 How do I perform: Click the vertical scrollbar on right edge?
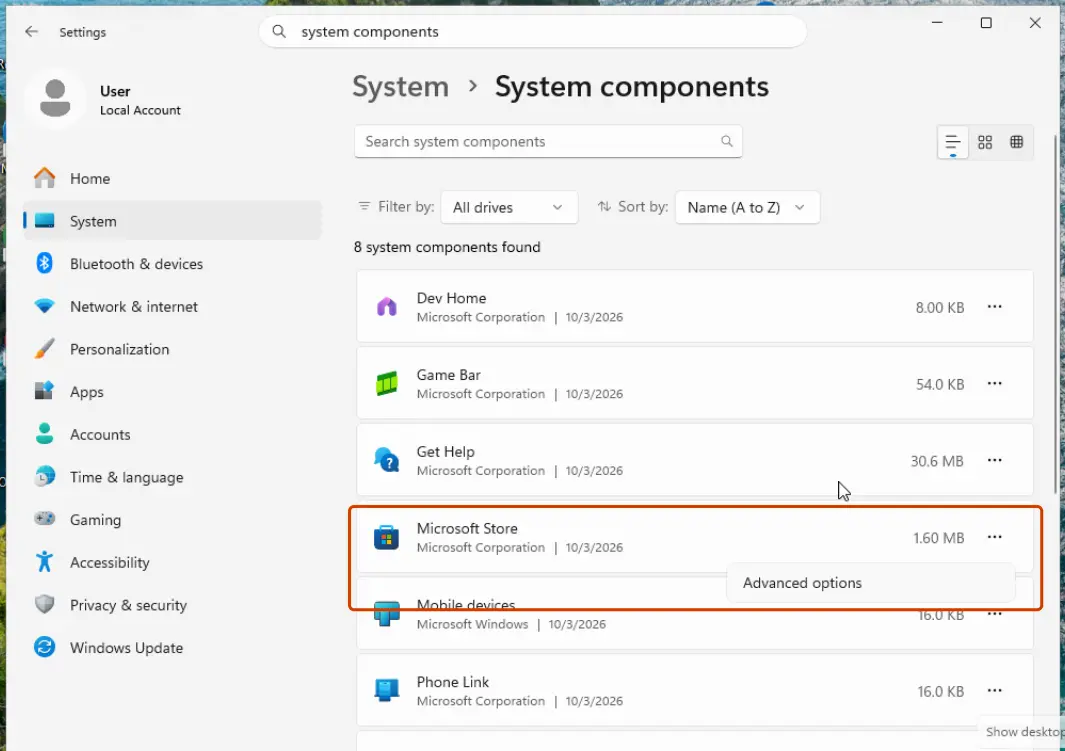1055,312
